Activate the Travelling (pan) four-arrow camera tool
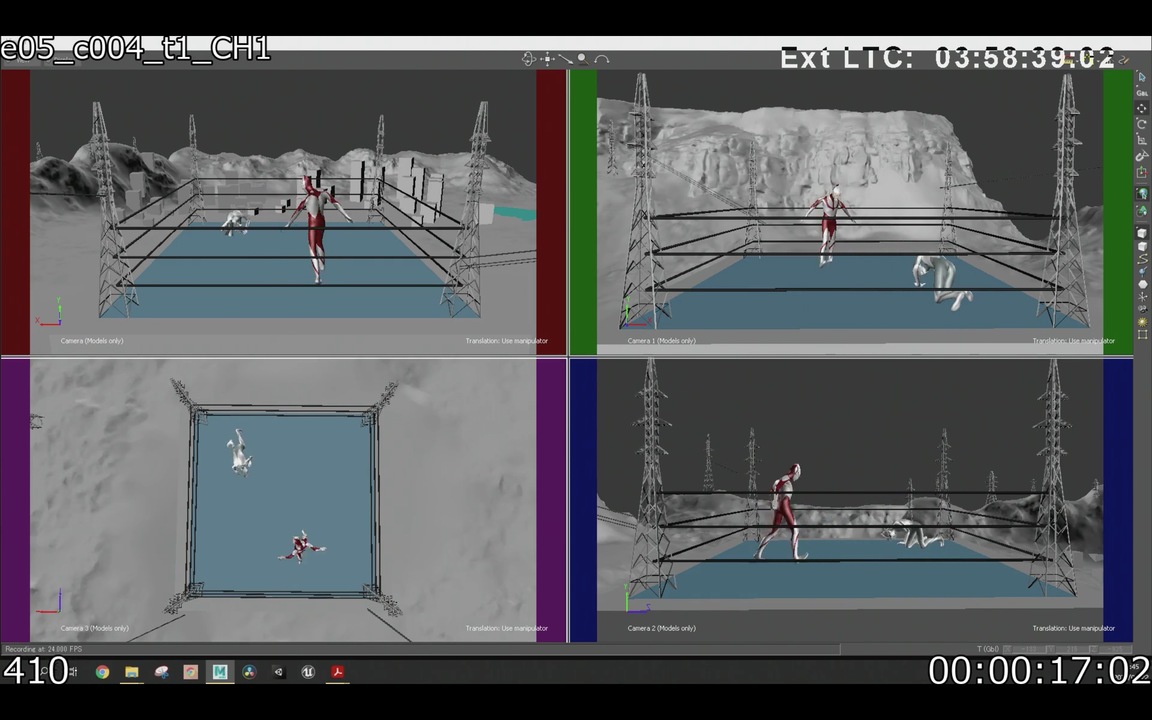Screen dimensions: 1152x720 pyautogui.click(x=547, y=59)
